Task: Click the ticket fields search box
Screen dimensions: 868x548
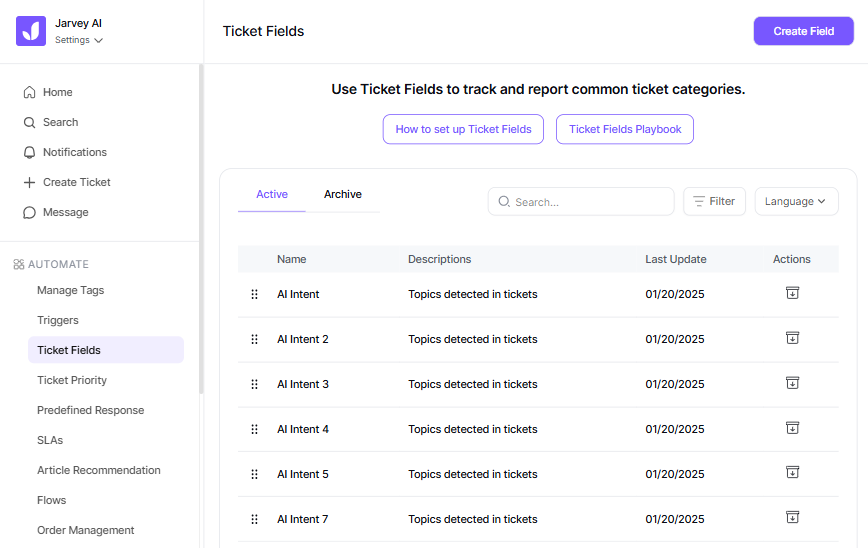Action: [590, 202]
